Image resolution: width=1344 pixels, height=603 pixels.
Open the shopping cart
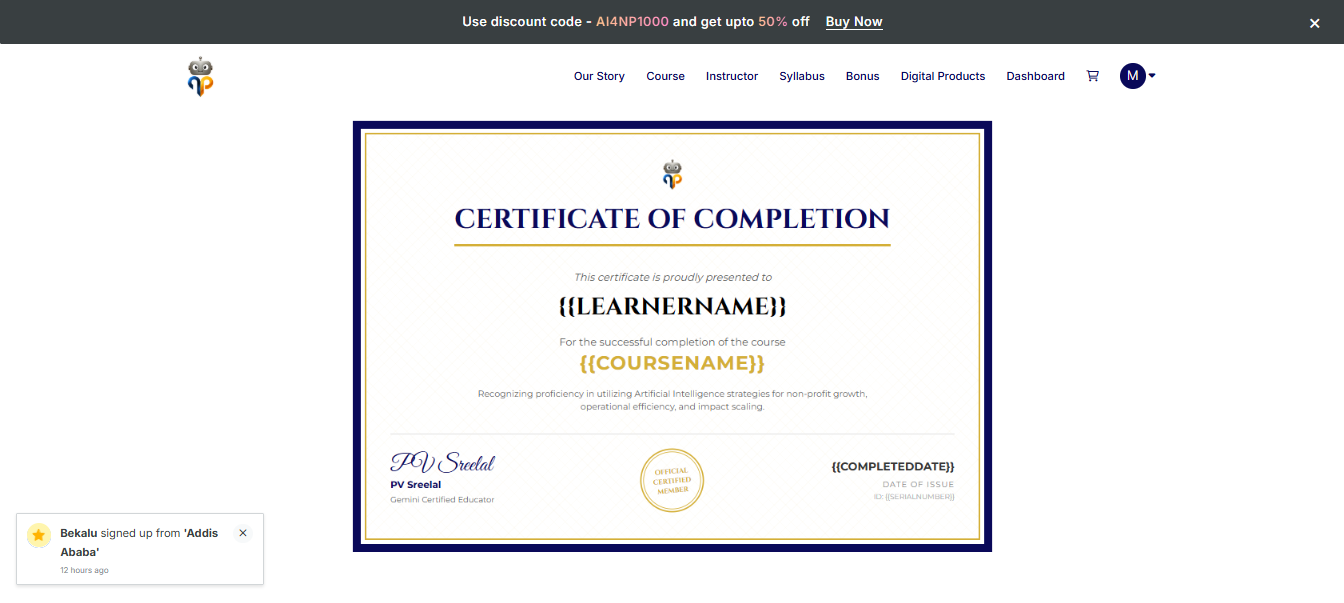point(1092,76)
